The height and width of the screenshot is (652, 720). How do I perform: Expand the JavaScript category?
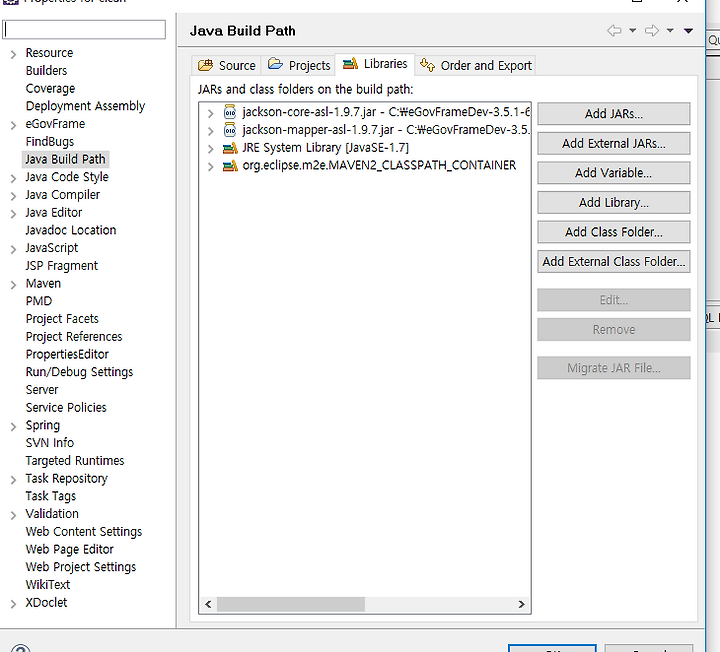tap(13, 249)
